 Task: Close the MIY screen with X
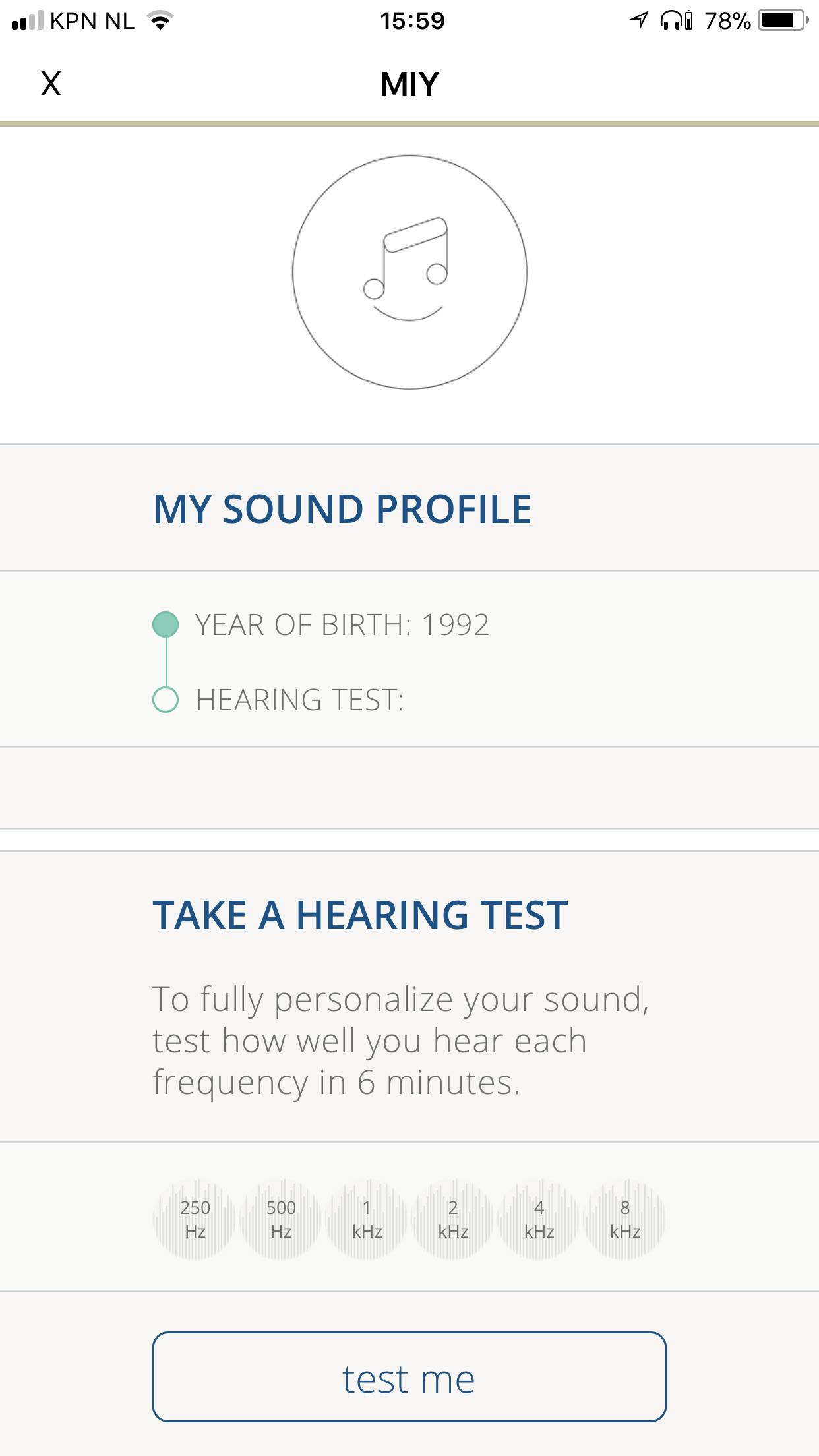(51, 84)
